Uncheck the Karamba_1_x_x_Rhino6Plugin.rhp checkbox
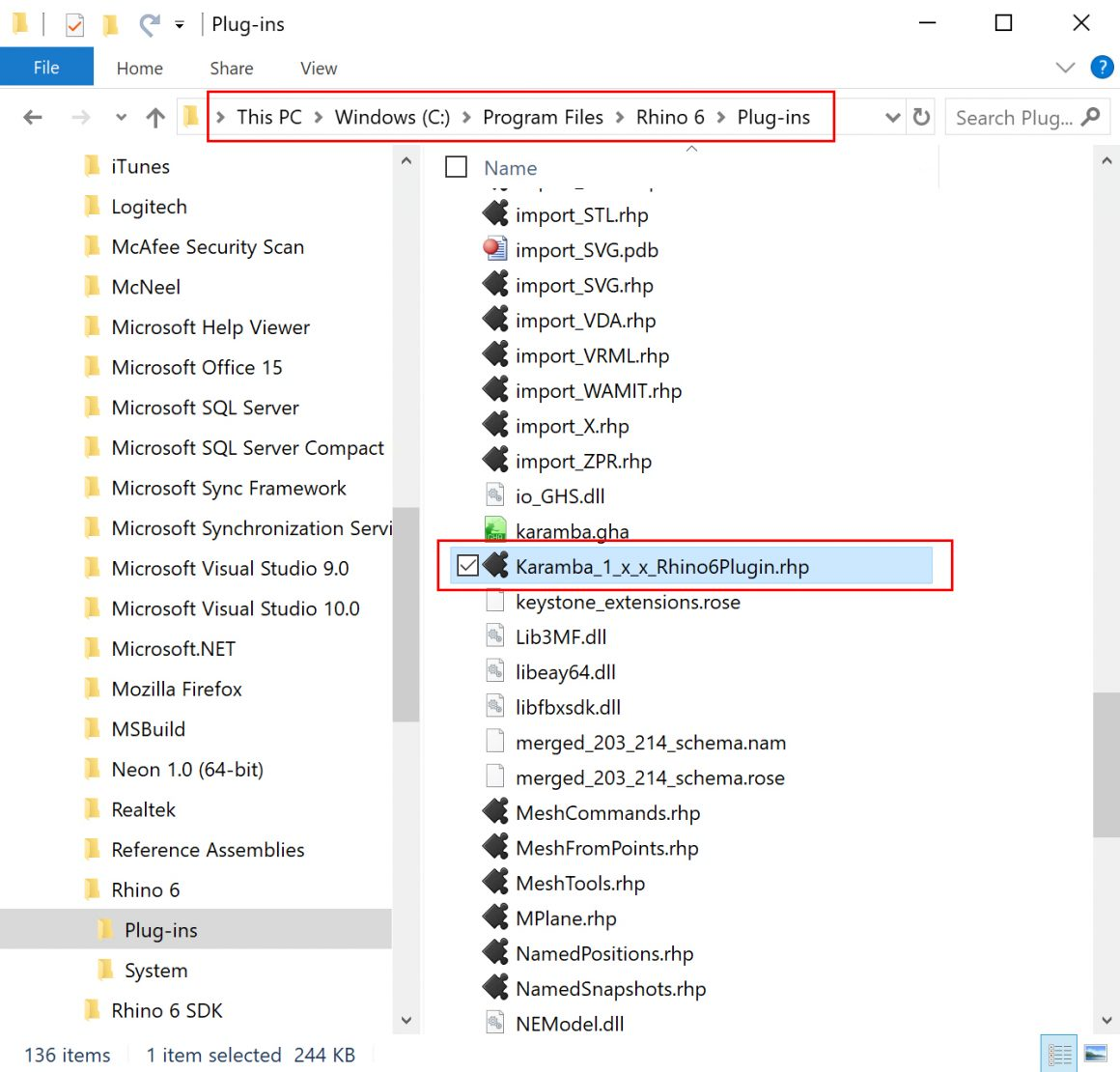The height and width of the screenshot is (1072, 1120). pos(466,565)
